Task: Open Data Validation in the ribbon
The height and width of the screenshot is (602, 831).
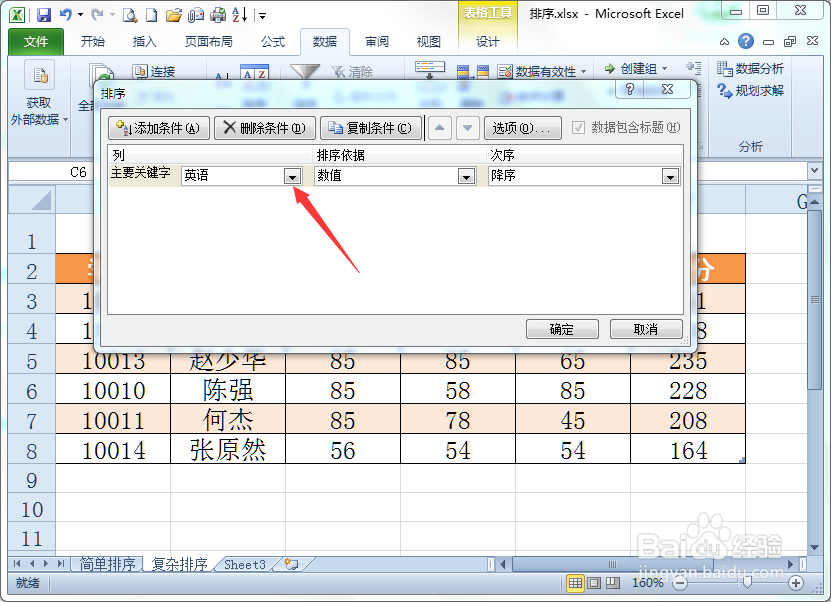Action: [542, 71]
